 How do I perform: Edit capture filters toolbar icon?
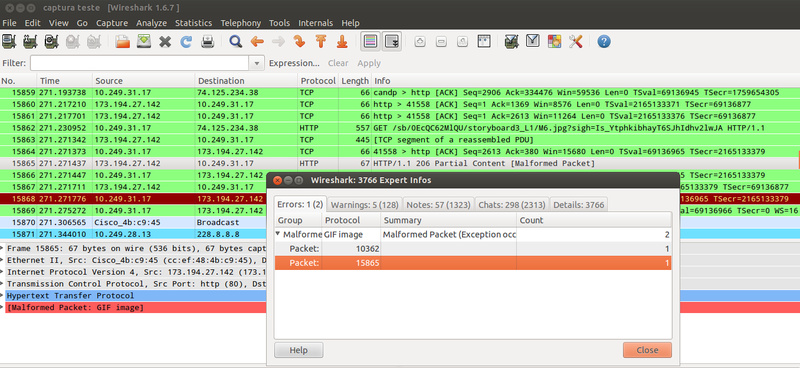[x=512, y=41]
